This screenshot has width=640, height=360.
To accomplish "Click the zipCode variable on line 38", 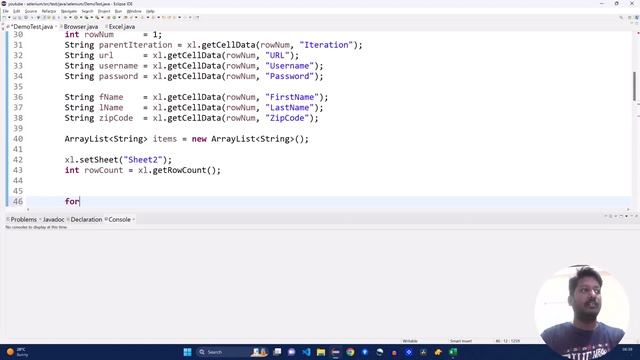I will [x=116, y=118].
